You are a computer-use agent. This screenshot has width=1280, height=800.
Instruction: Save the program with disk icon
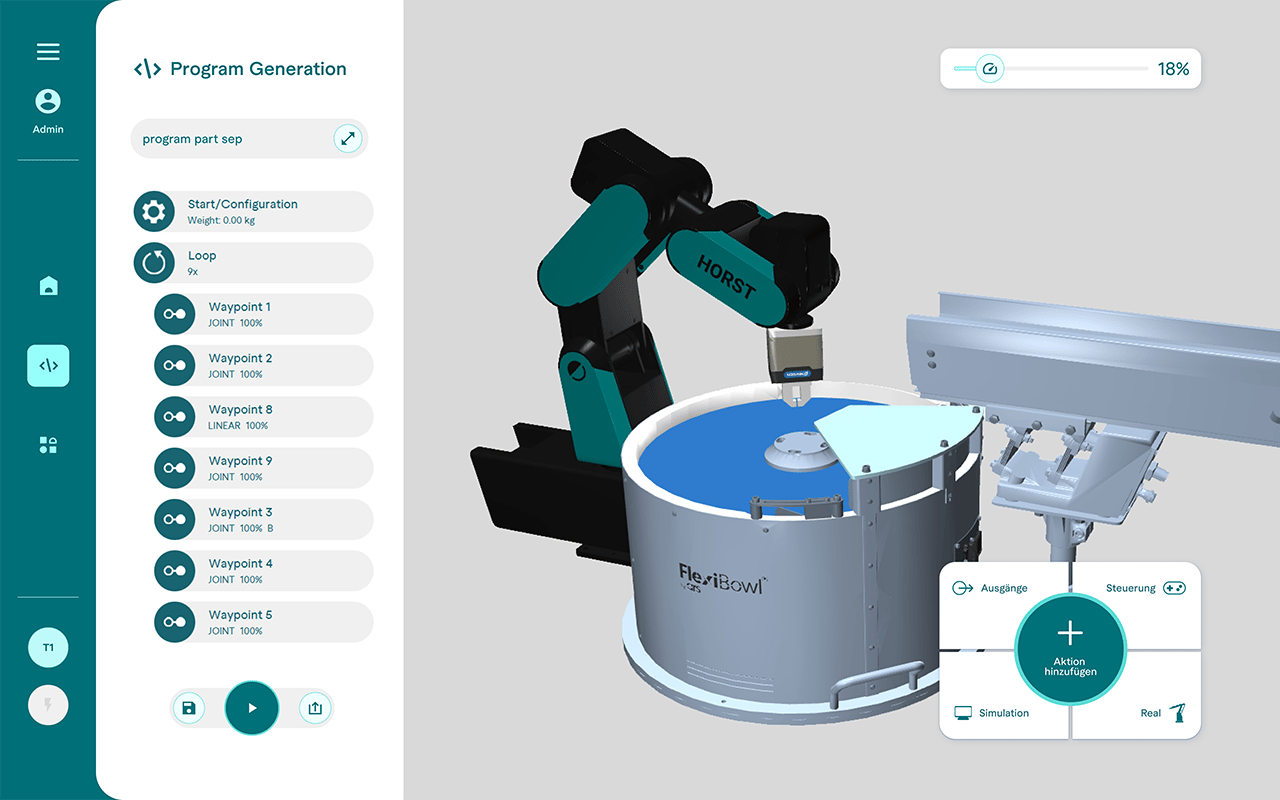(x=188, y=709)
